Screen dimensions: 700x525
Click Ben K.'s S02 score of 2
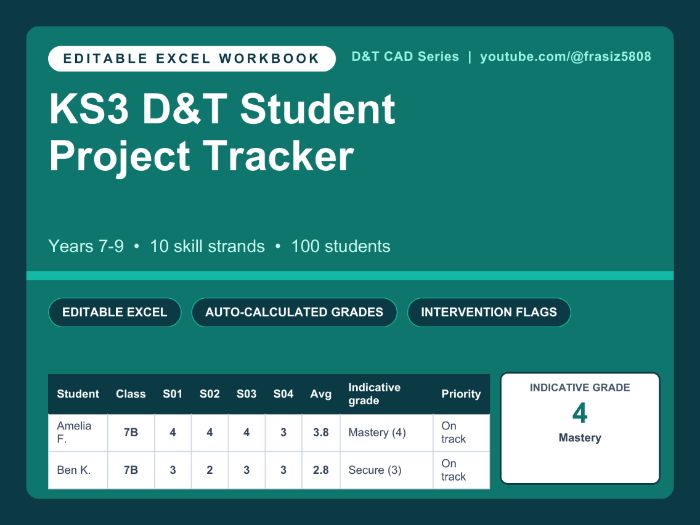(x=209, y=470)
